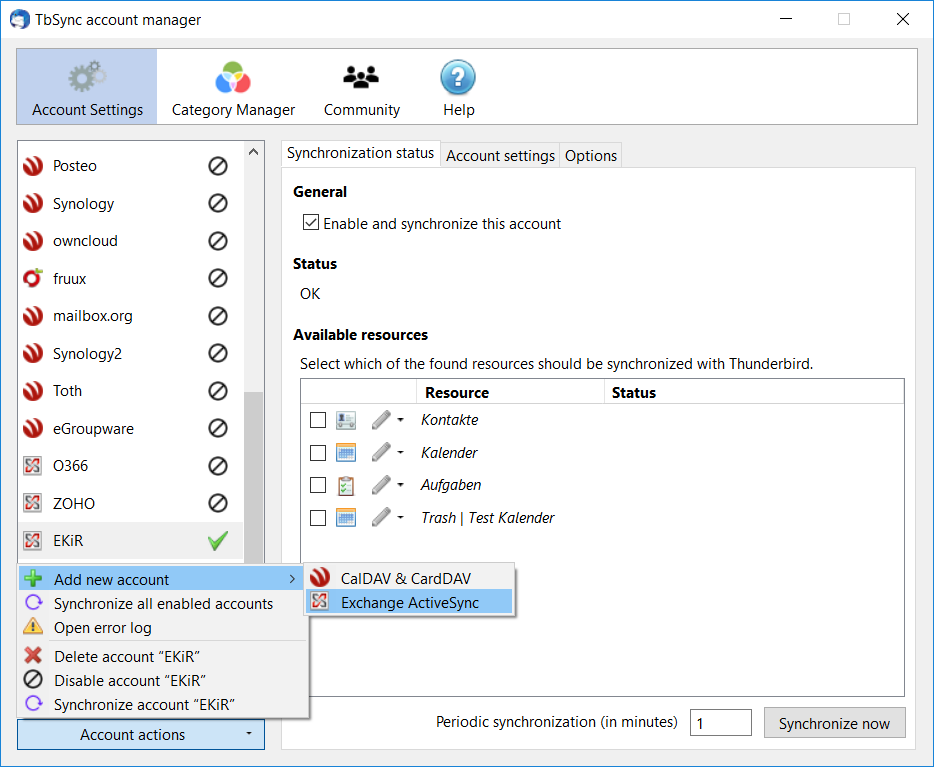This screenshot has height=767, width=934.
Task: Click the fruux account logo icon
Action: pyautogui.click(x=33, y=278)
